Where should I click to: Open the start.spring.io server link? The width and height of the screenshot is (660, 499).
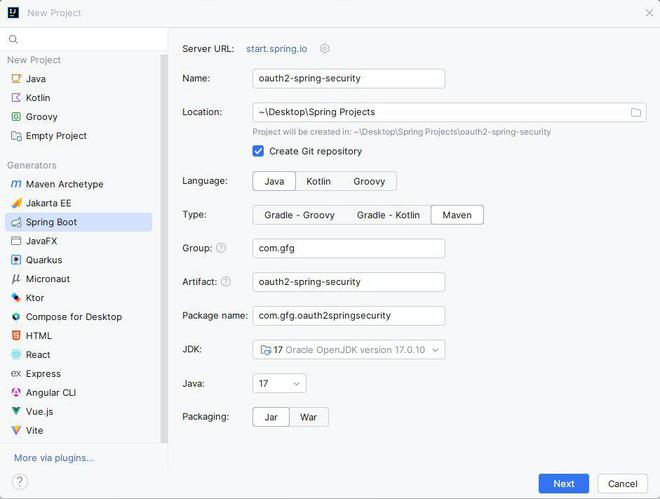tap(276, 49)
